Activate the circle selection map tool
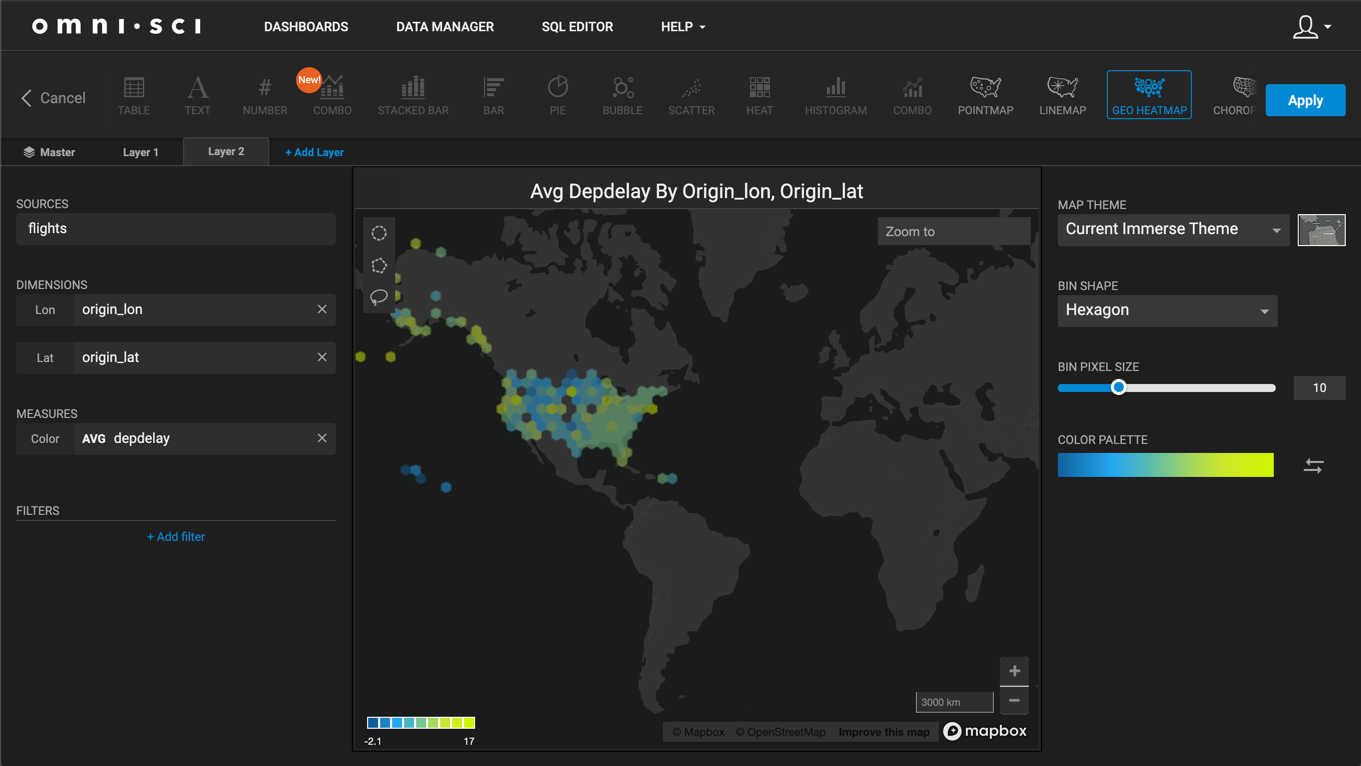The width and height of the screenshot is (1361, 766). (379, 233)
